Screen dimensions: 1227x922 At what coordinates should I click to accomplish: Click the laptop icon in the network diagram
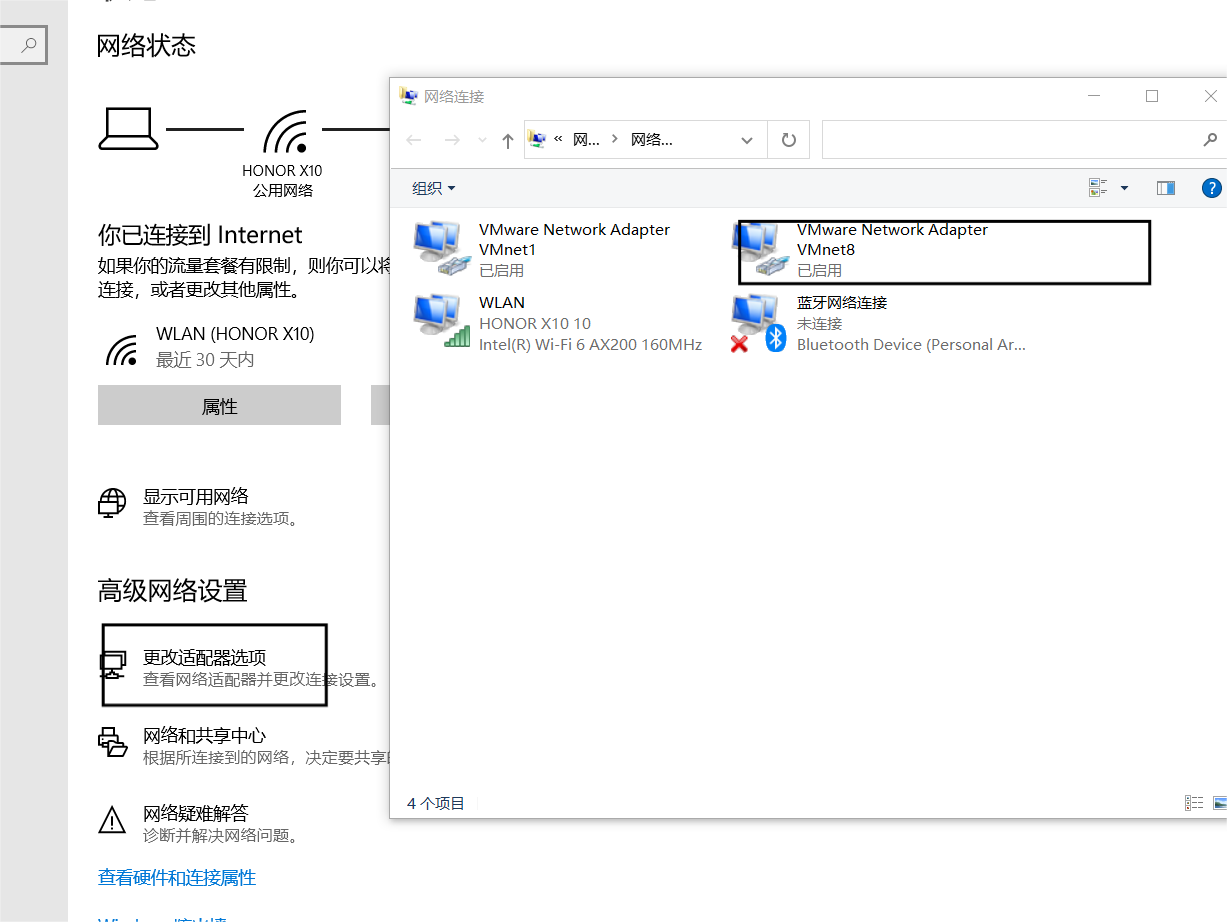click(x=129, y=129)
